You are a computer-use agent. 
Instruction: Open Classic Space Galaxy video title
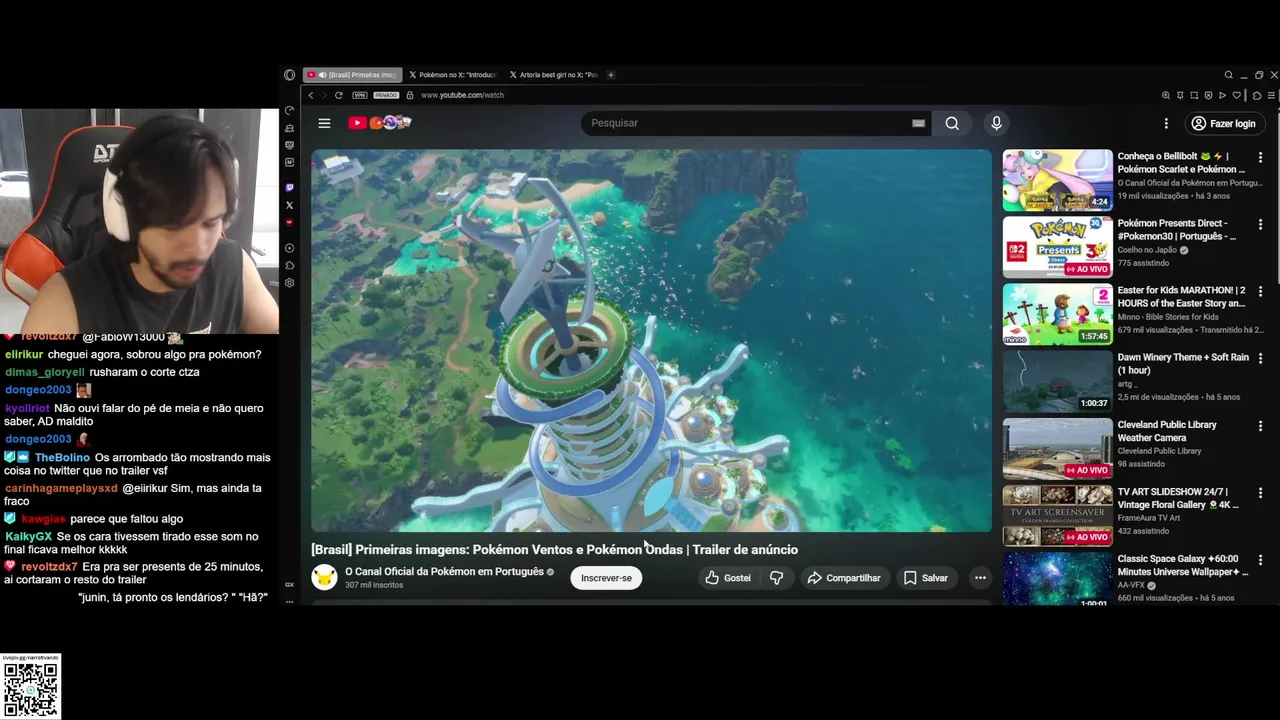[1183, 565]
